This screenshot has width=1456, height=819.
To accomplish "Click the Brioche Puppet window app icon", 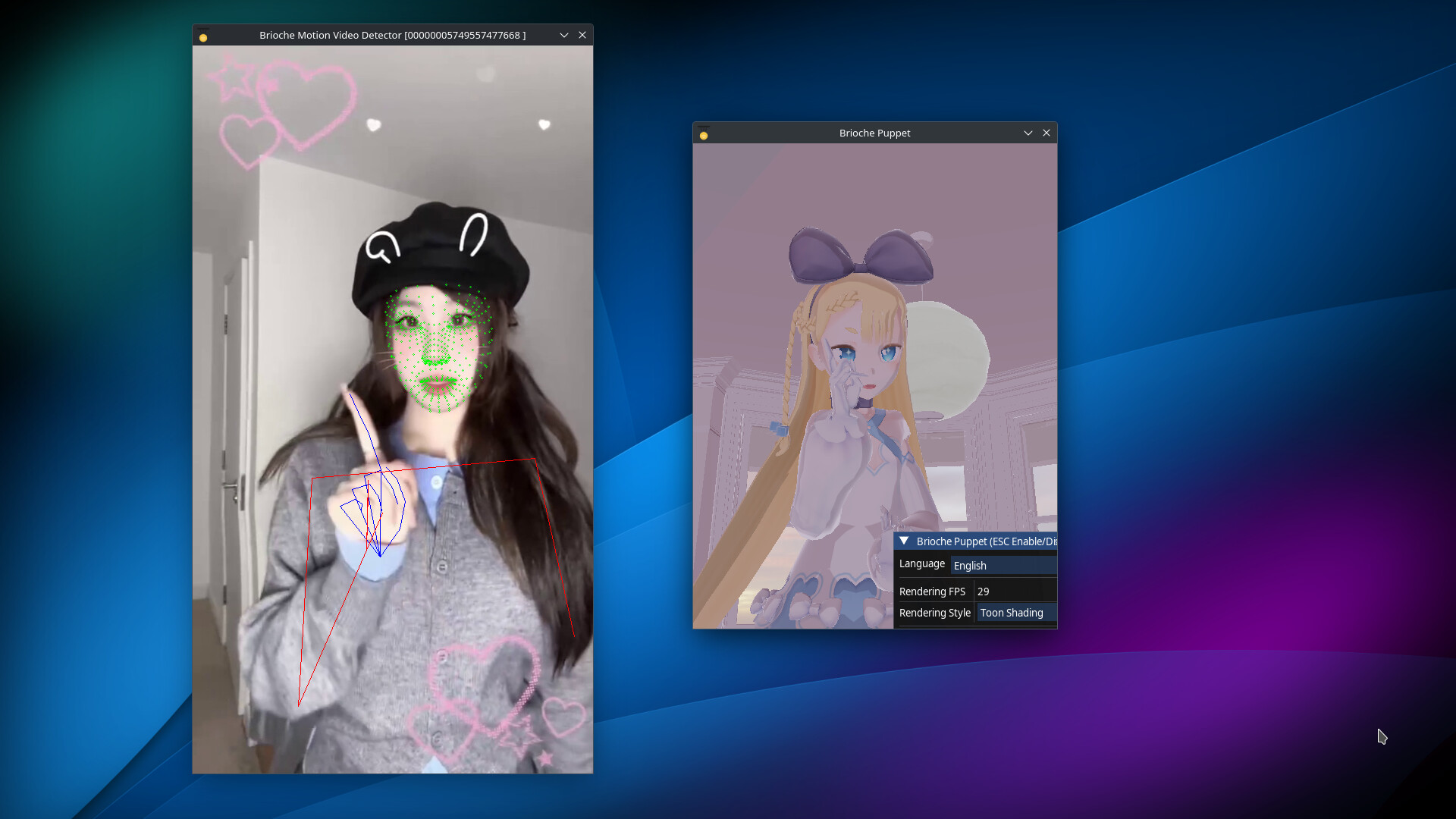I will tap(704, 133).
